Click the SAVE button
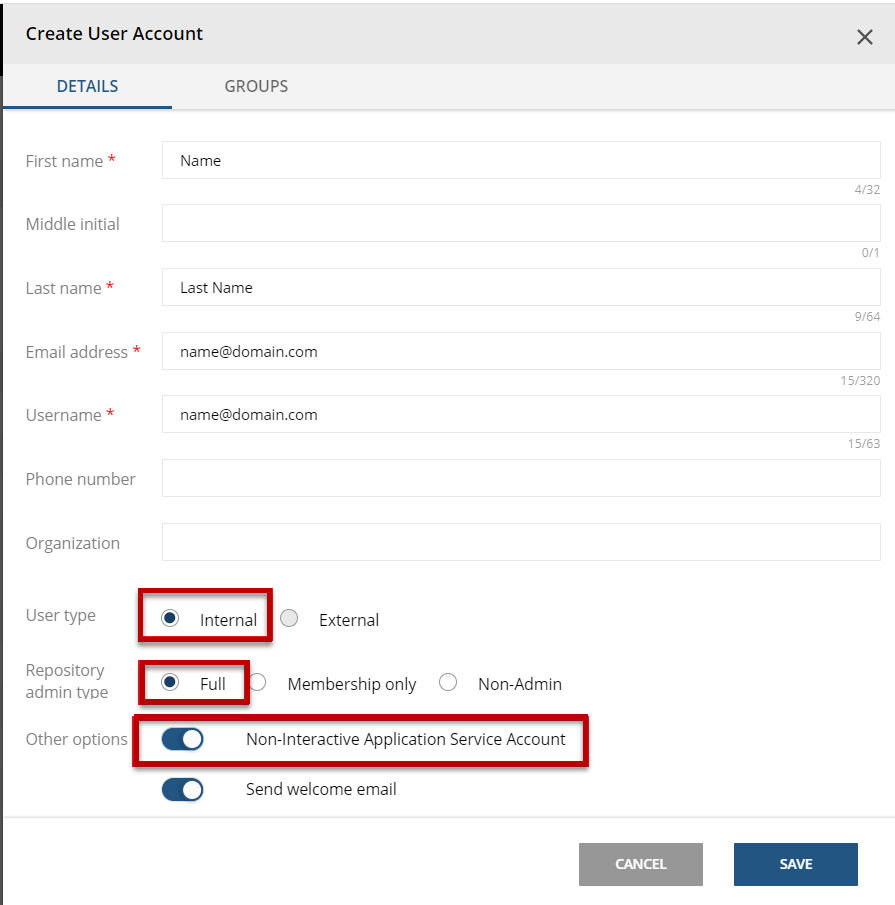 (x=795, y=864)
